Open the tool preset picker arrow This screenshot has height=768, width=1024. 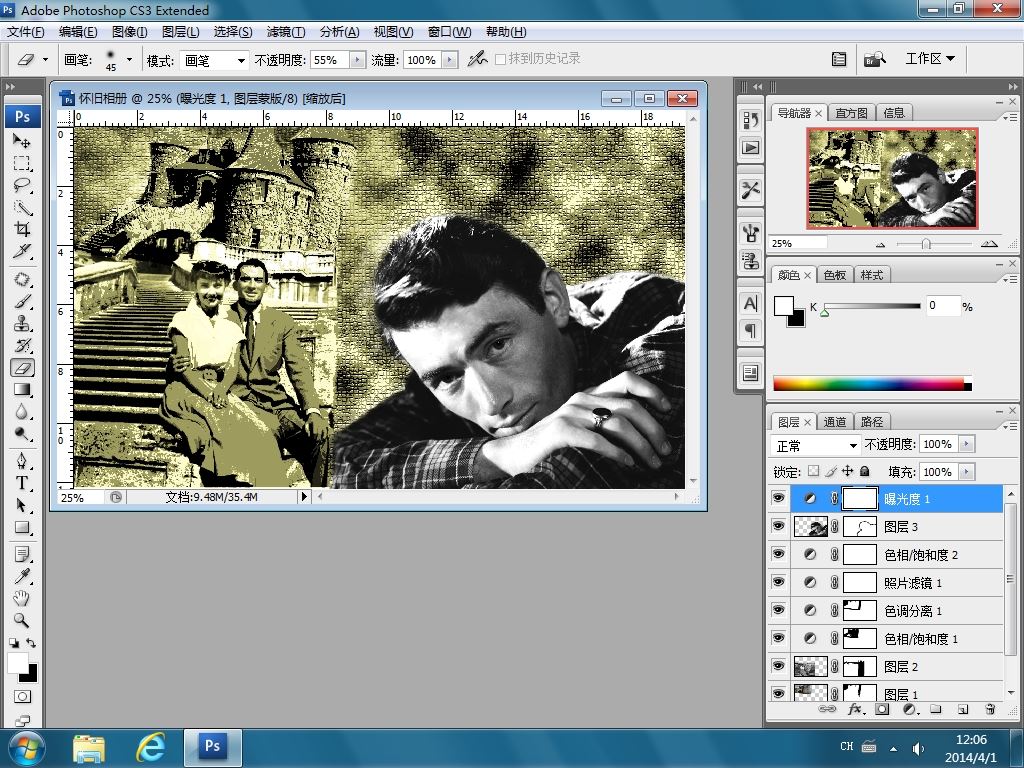(45, 59)
